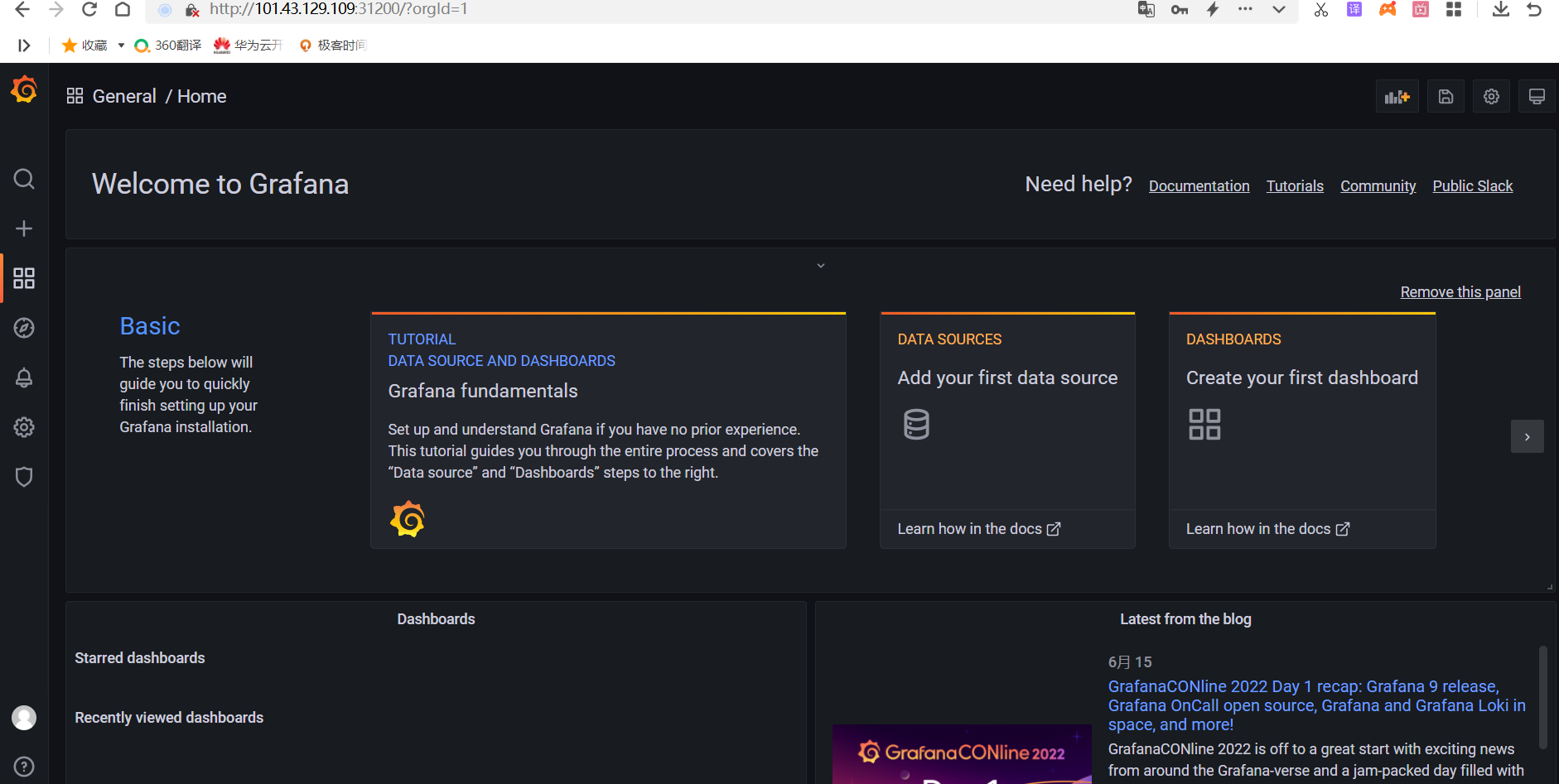Open Learn how in docs under Data Sources
This screenshot has height=784, width=1559.
click(978, 529)
